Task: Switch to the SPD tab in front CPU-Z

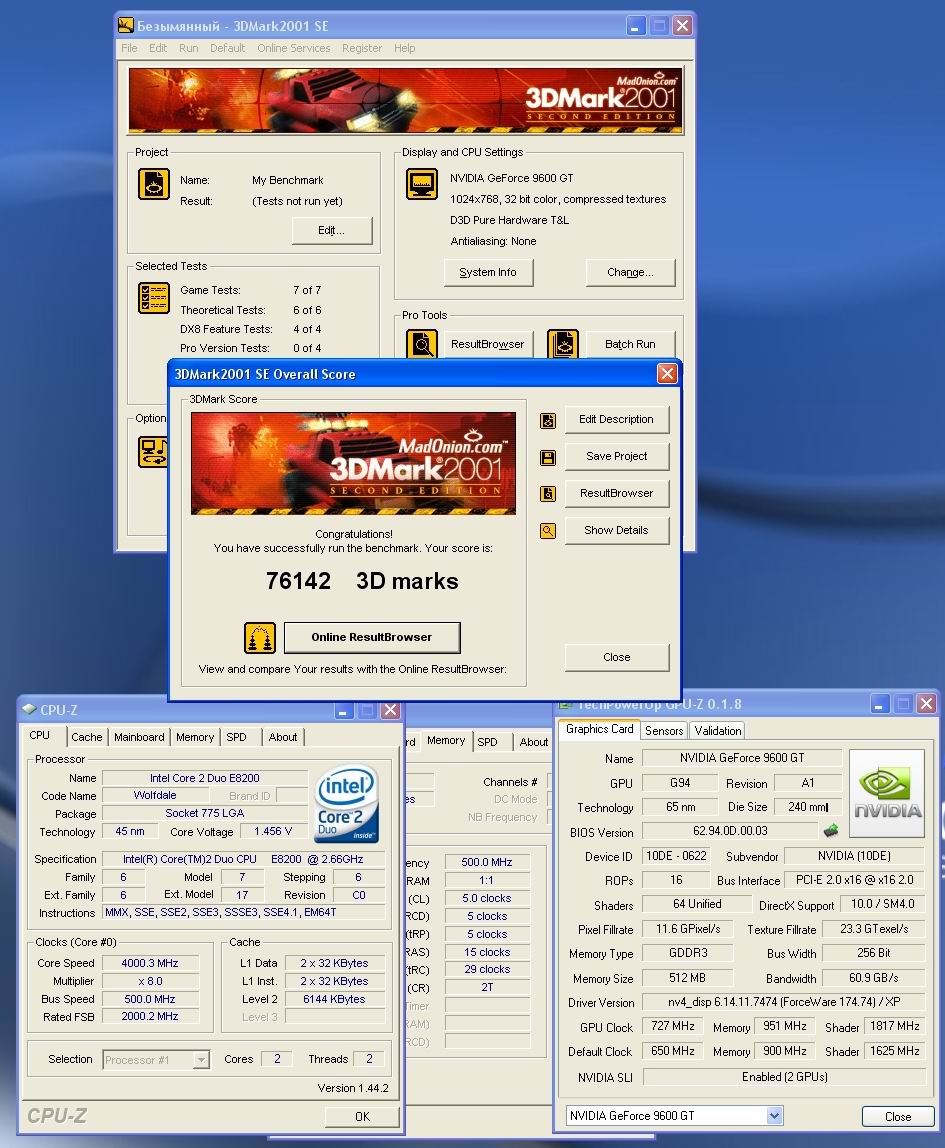Action: click(x=236, y=737)
